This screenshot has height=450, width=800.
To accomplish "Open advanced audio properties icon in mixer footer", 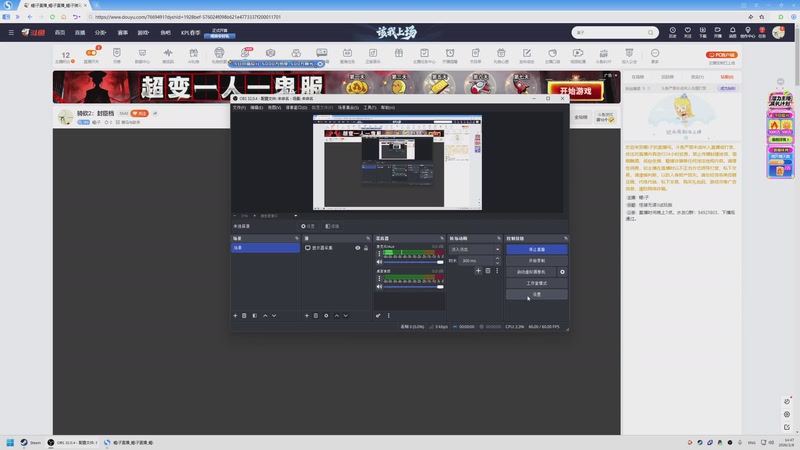I will coord(378,316).
